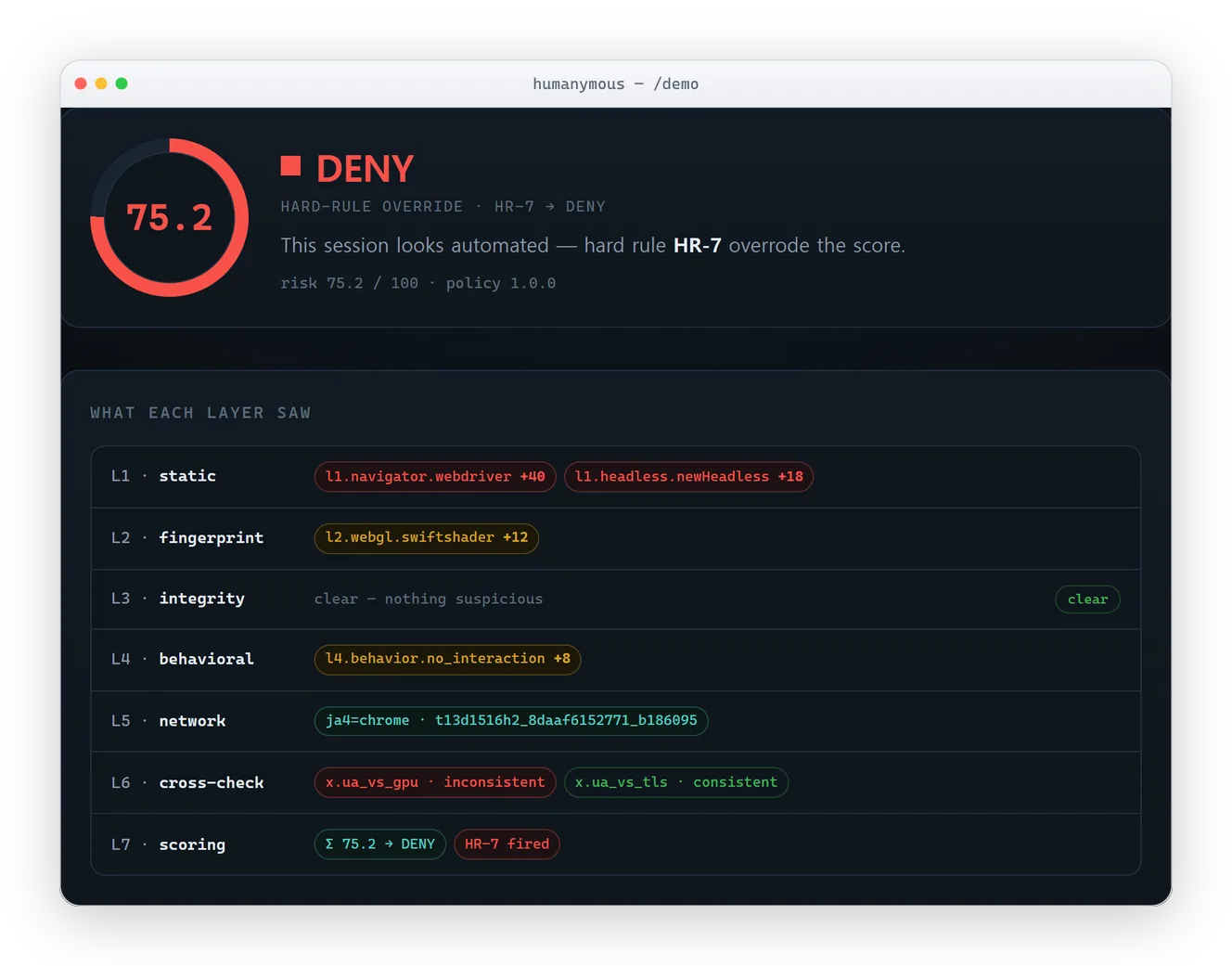The width and height of the screenshot is (1232, 966).
Task: Click the x.ua_vs_gpu · inconsistent chip
Action: [x=435, y=782]
